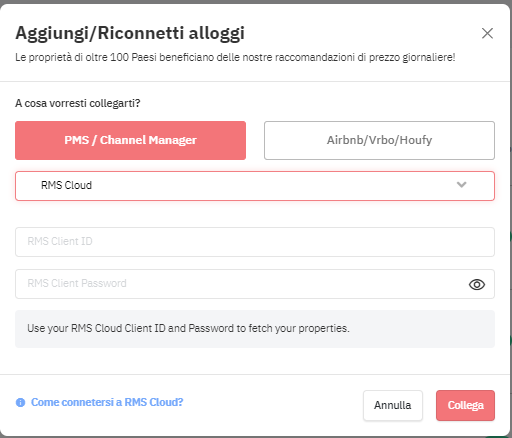The height and width of the screenshot is (438, 512).
Task: Click the subtitle about 100 Paesi recommendations
Action: tap(235, 57)
